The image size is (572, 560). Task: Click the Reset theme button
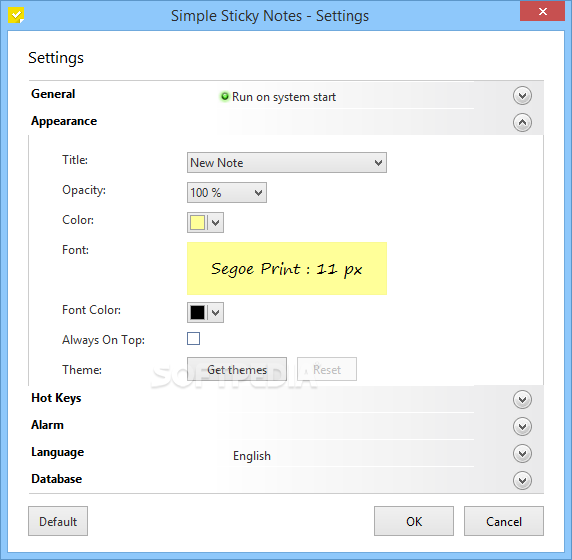point(327,369)
